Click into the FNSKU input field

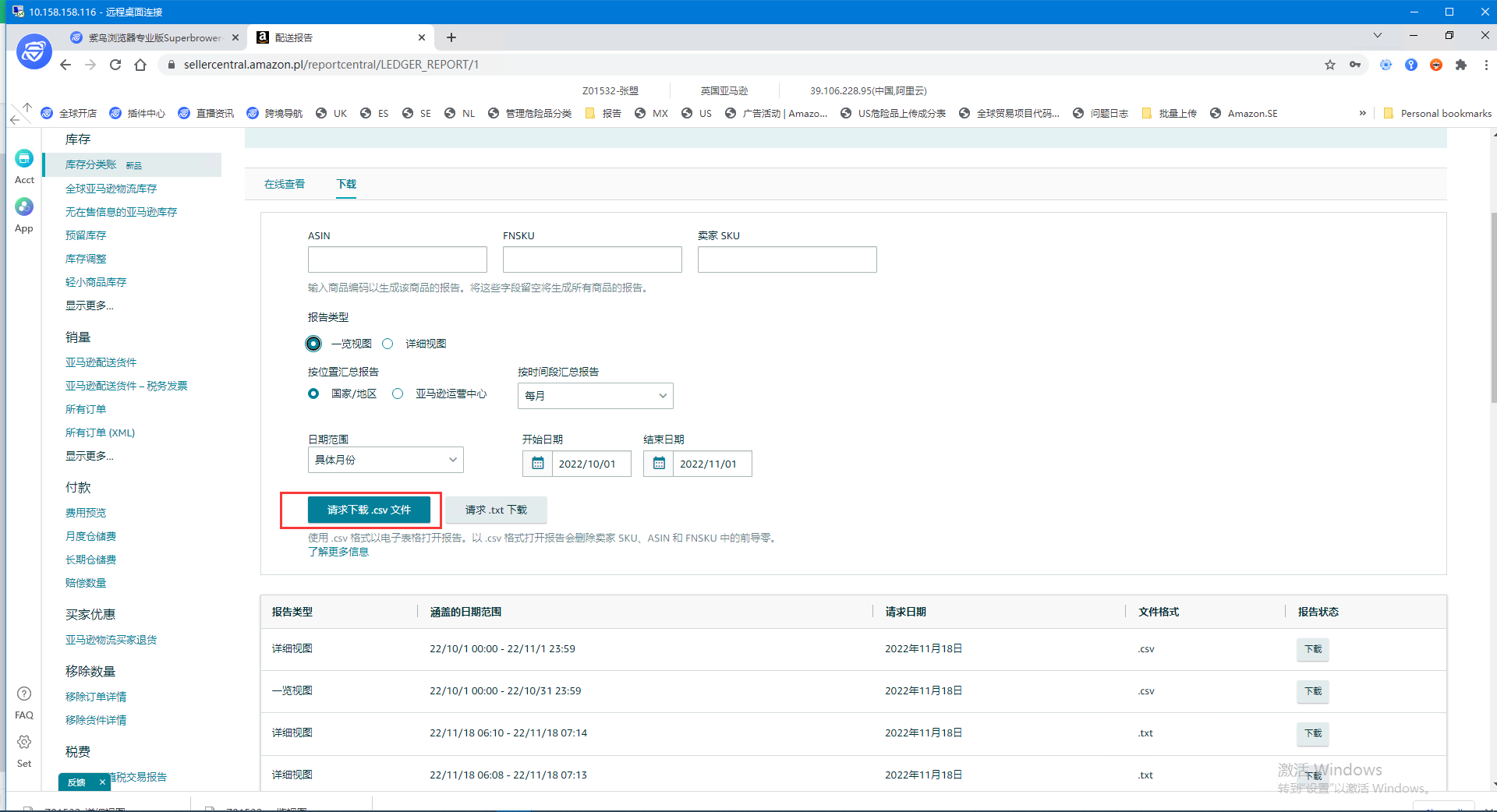click(x=593, y=259)
